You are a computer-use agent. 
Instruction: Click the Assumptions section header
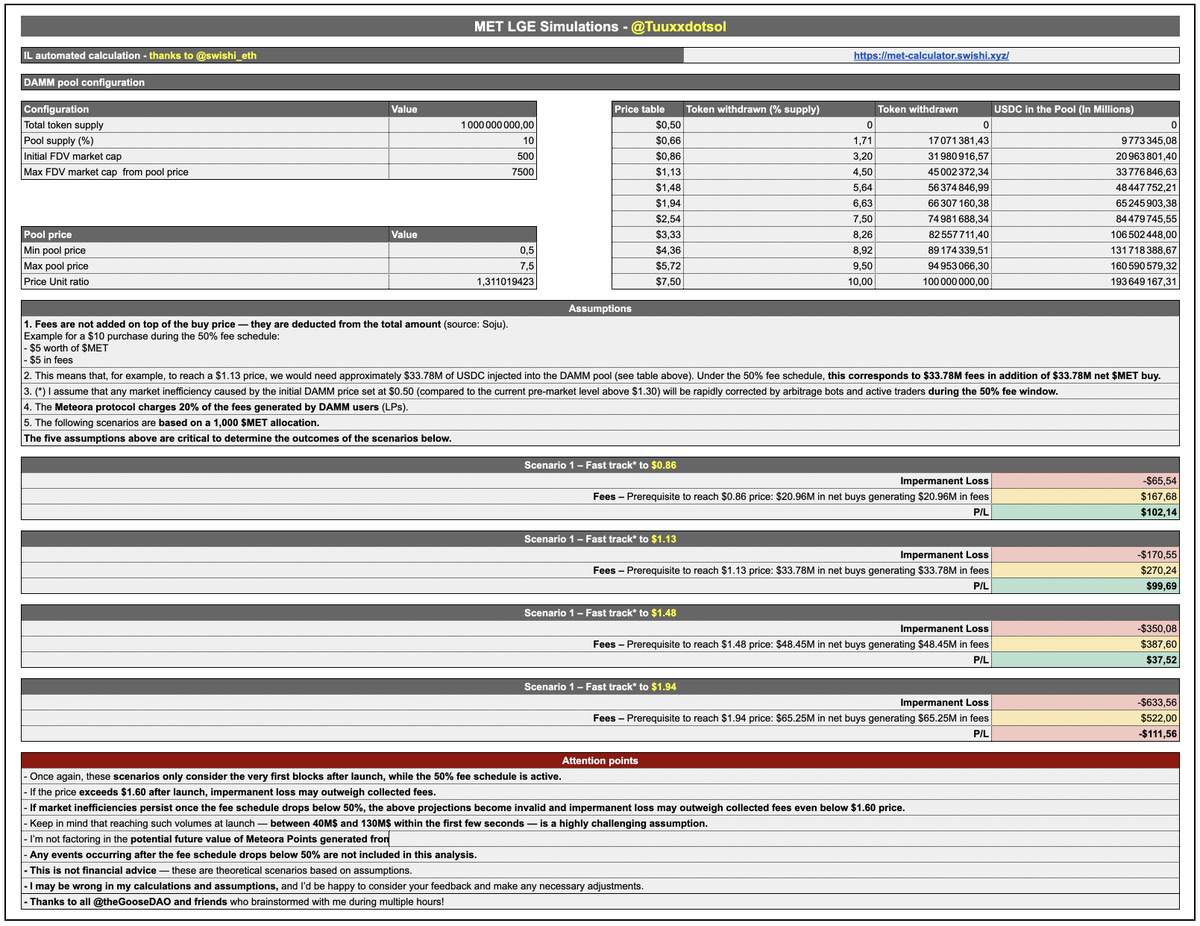click(600, 309)
